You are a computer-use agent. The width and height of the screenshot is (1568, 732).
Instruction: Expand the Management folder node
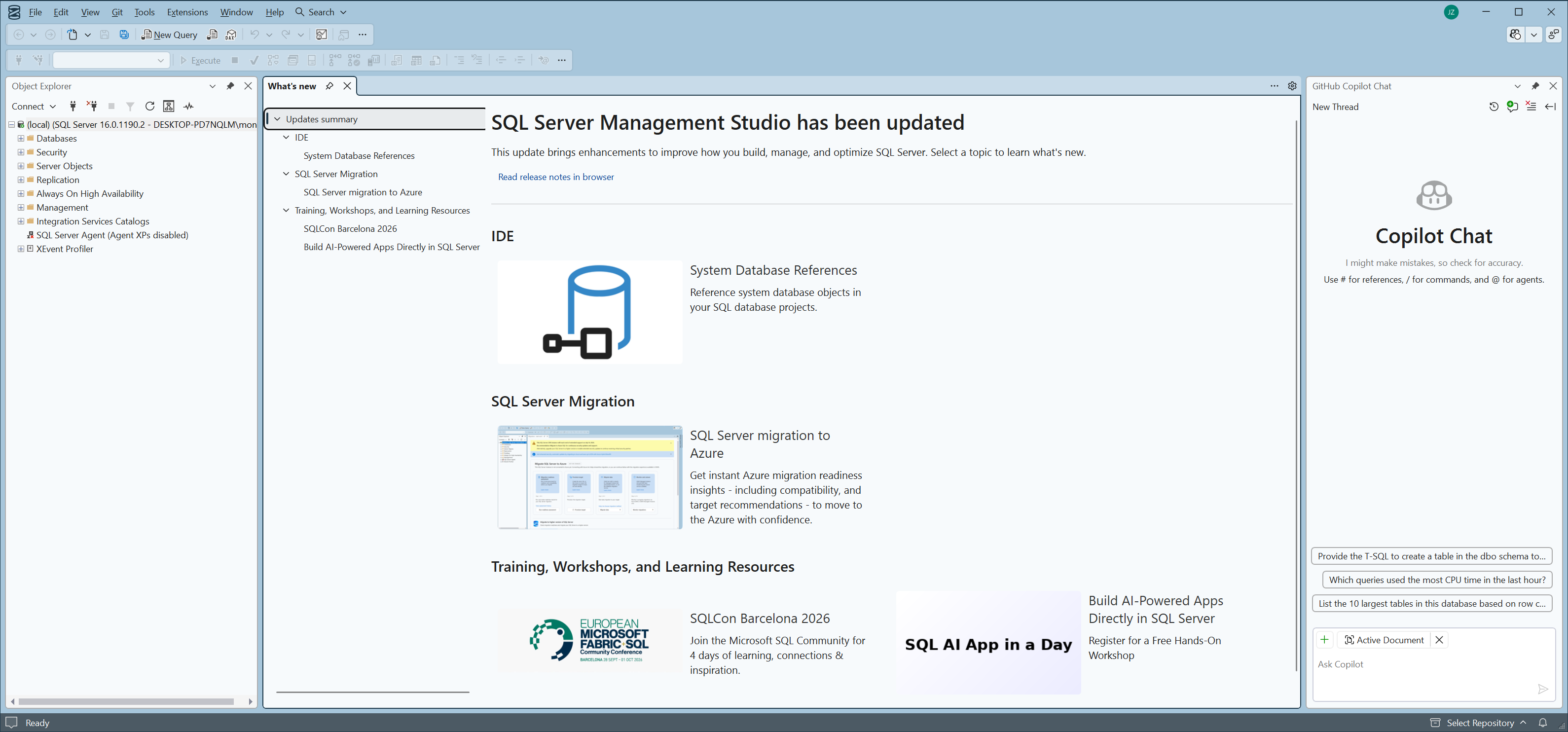[x=21, y=208]
